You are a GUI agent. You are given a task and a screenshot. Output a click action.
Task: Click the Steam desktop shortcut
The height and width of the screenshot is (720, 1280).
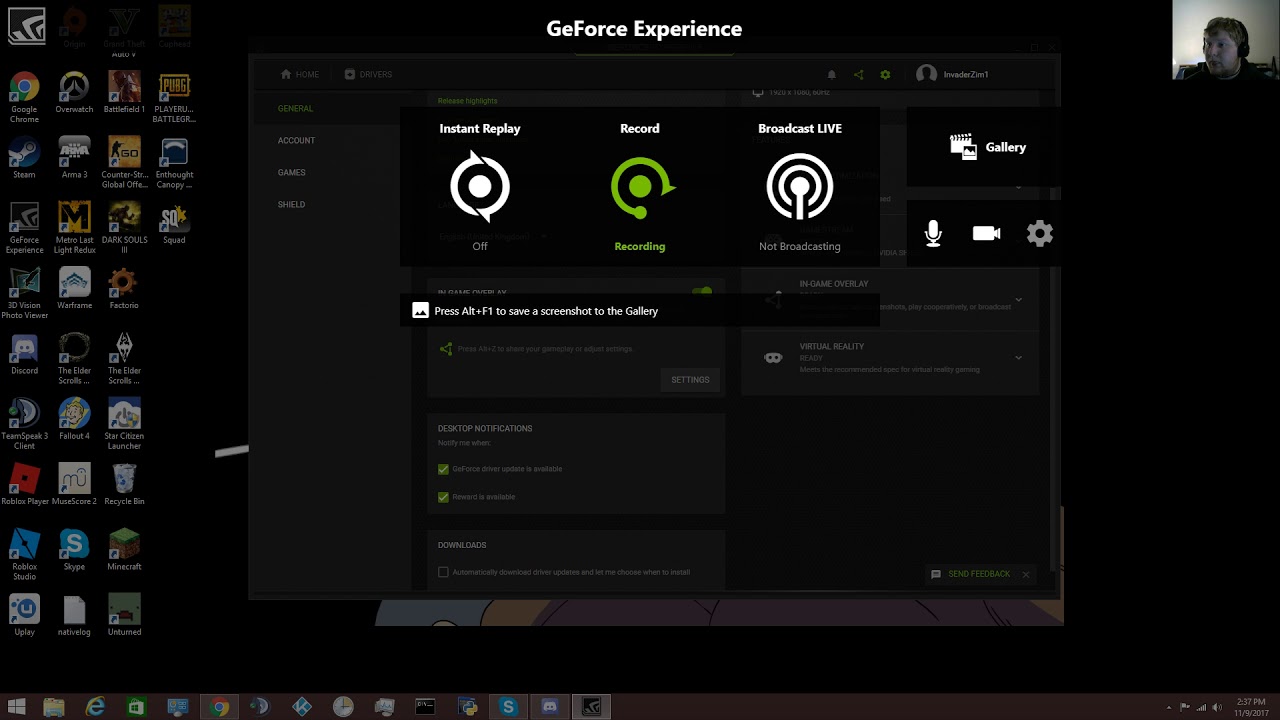(x=24, y=158)
